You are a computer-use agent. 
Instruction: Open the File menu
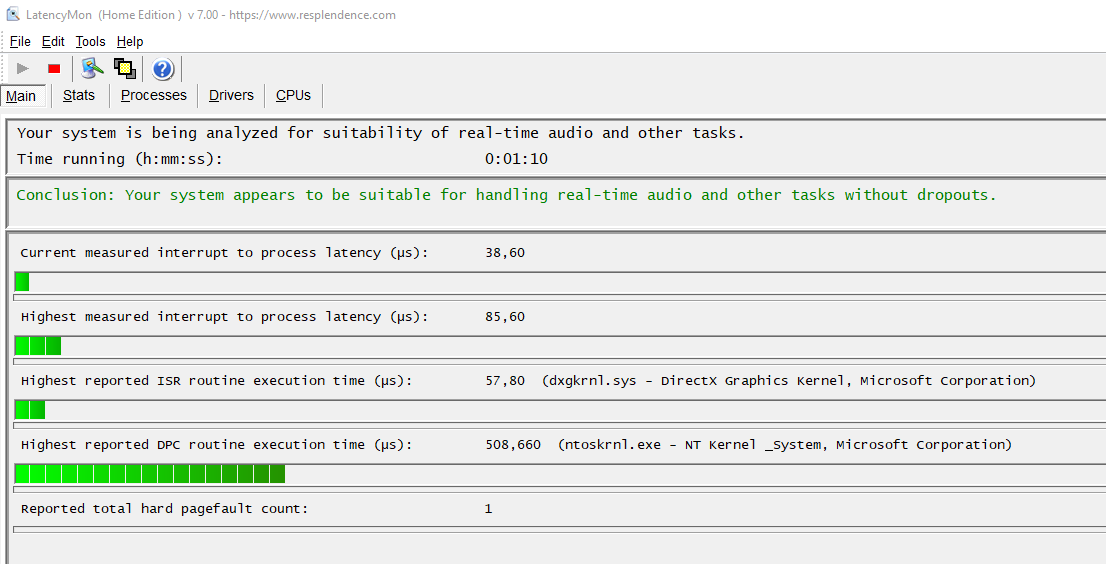(x=20, y=42)
